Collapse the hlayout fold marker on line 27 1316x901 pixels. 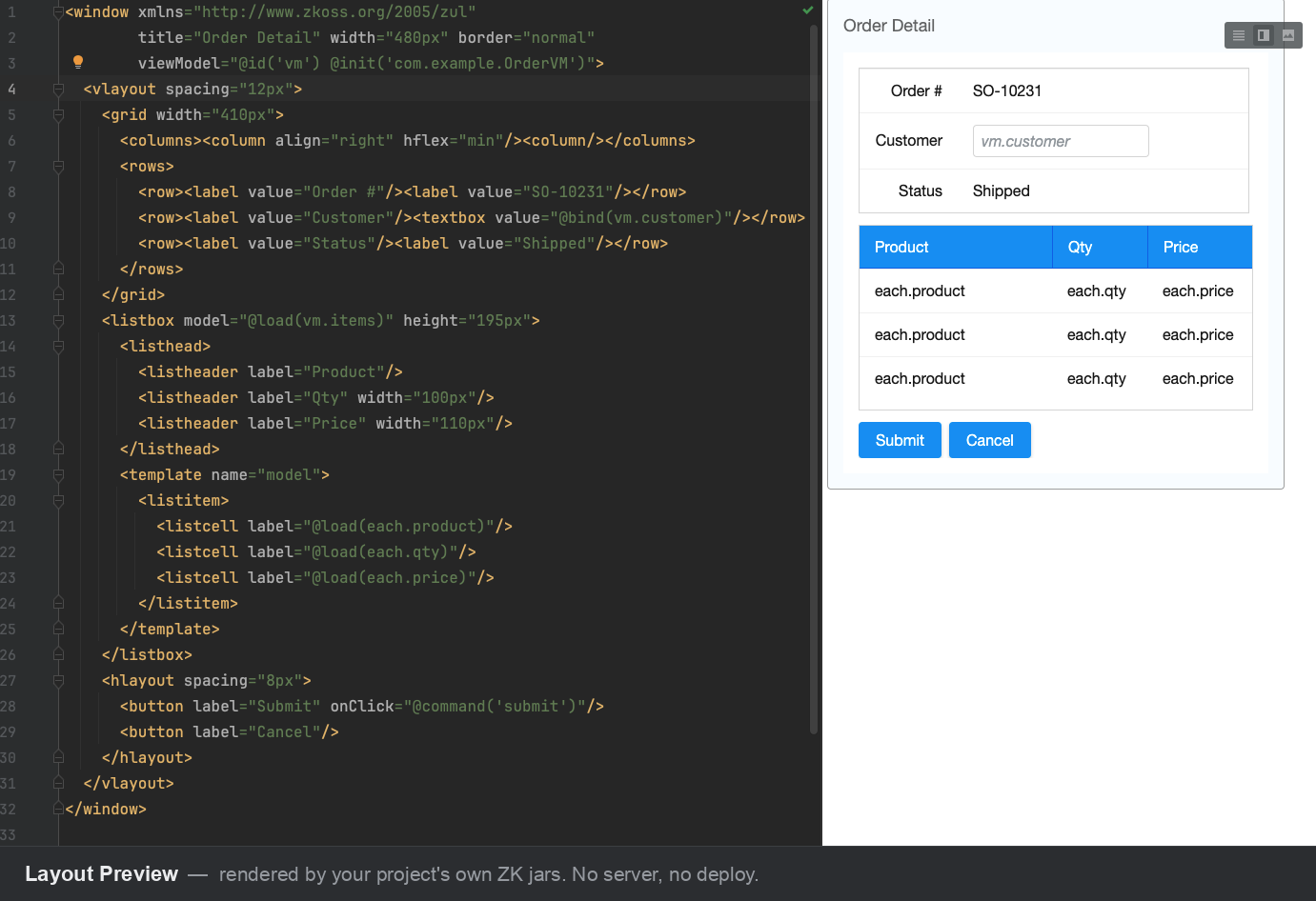coord(59,680)
